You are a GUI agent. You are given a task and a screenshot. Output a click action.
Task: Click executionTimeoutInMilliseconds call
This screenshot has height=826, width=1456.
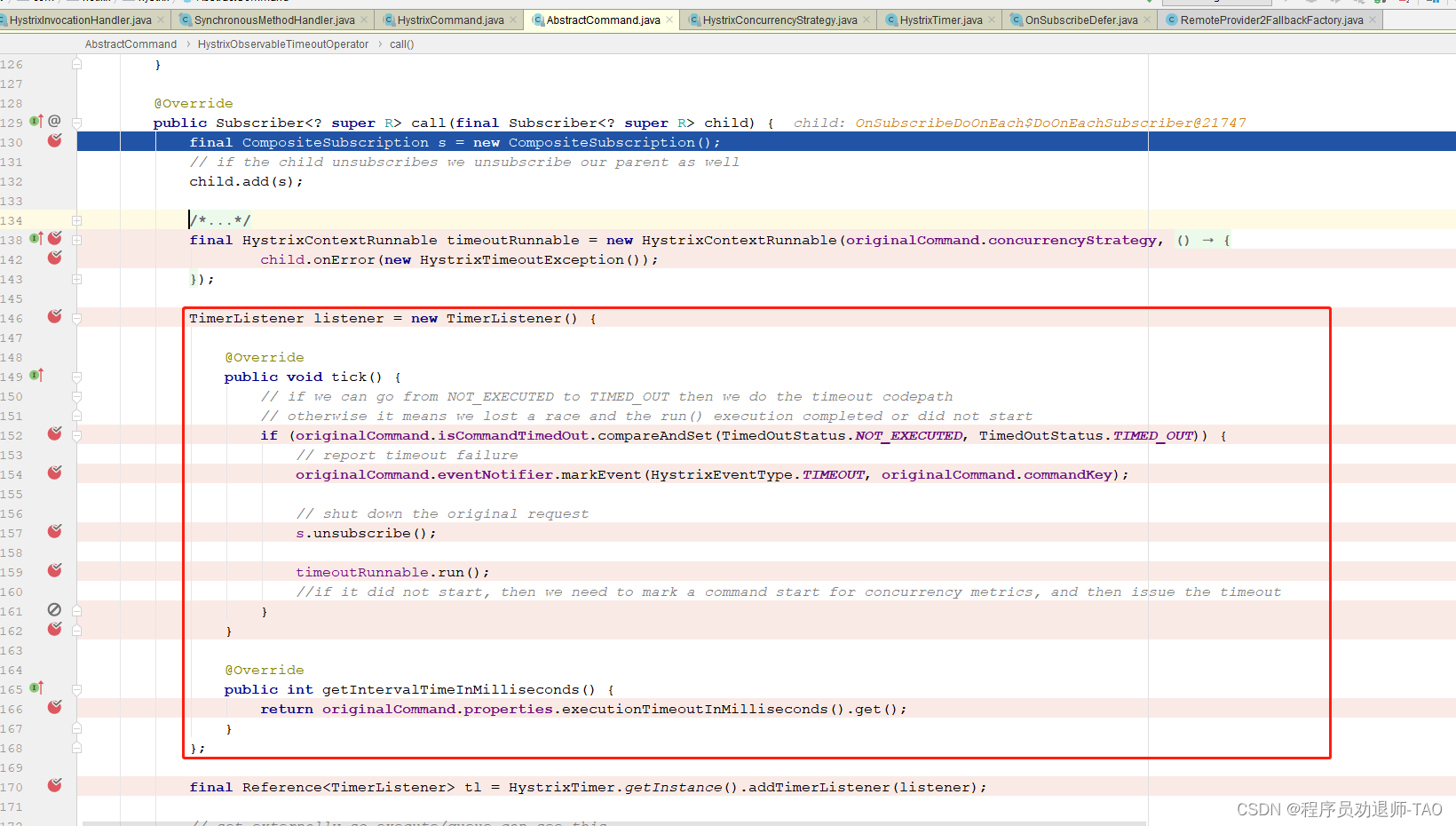694,709
